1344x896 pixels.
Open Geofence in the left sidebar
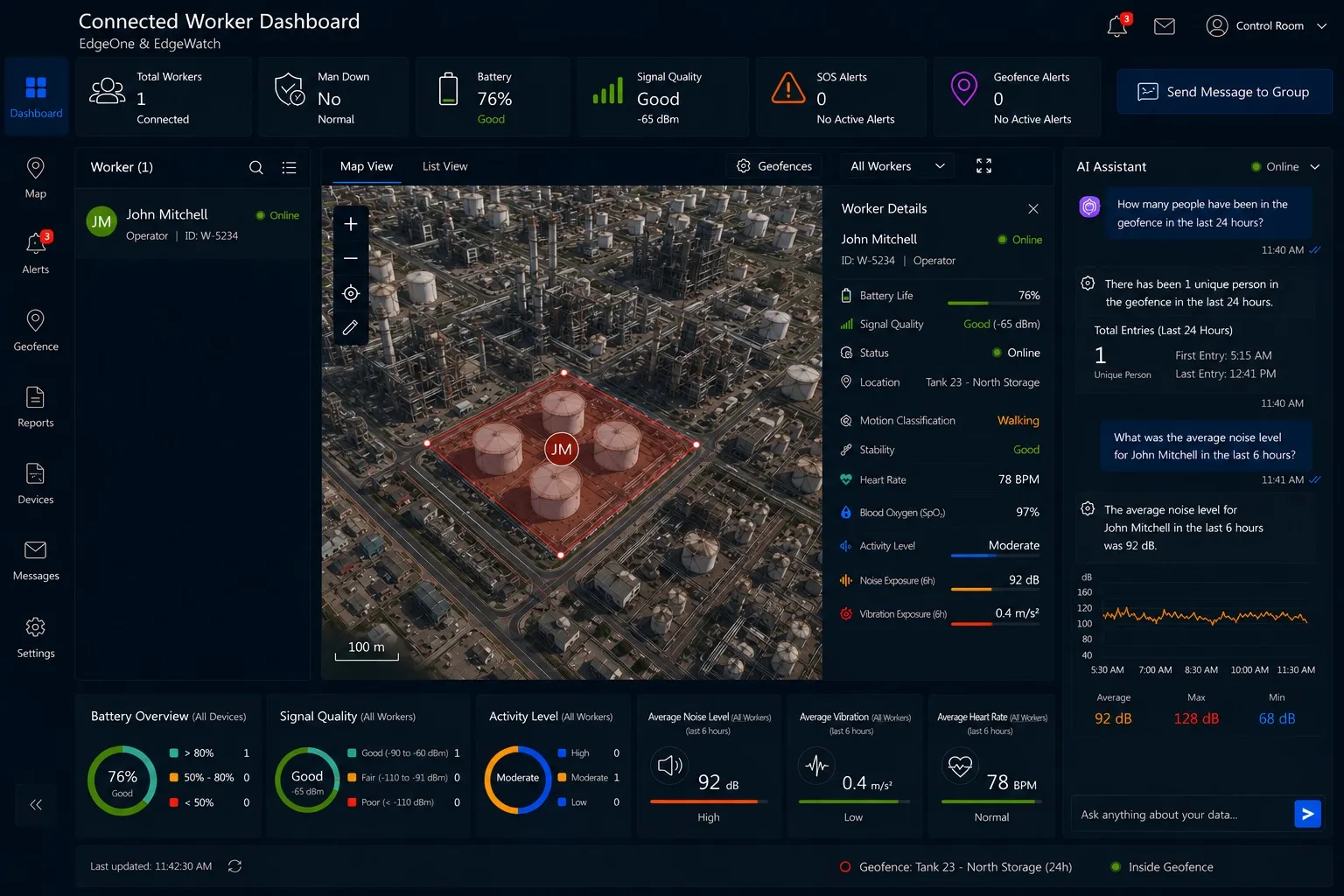click(36, 330)
